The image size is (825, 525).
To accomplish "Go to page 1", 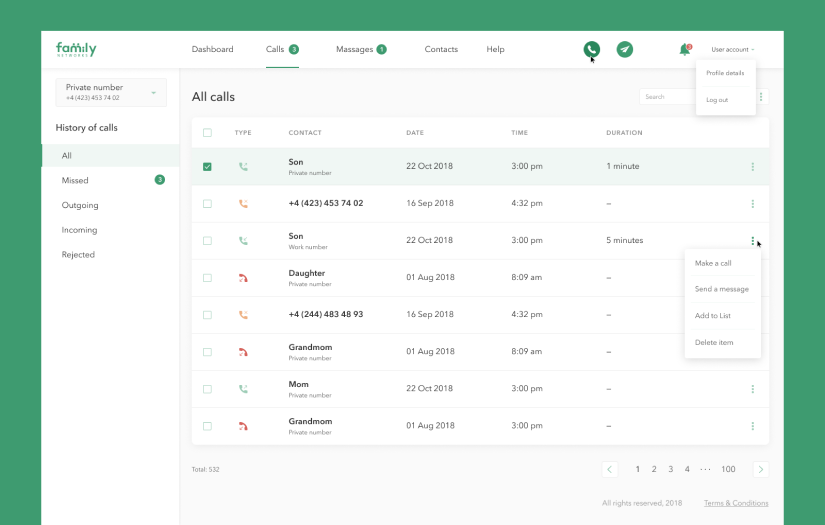I will pyautogui.click(x=638, y=469).
